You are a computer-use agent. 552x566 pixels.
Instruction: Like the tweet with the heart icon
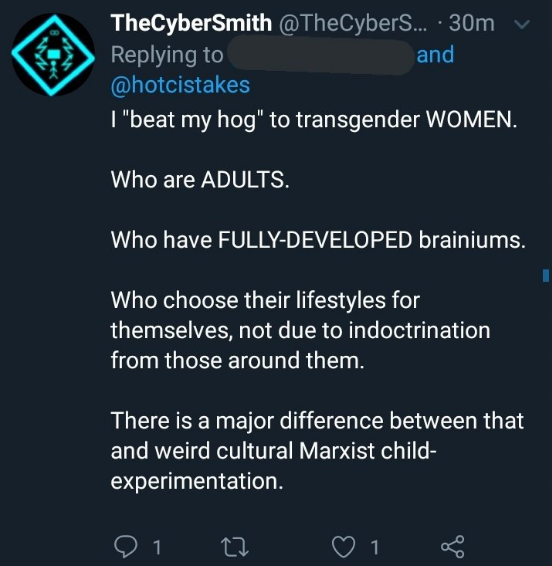[x=343, y=547]
